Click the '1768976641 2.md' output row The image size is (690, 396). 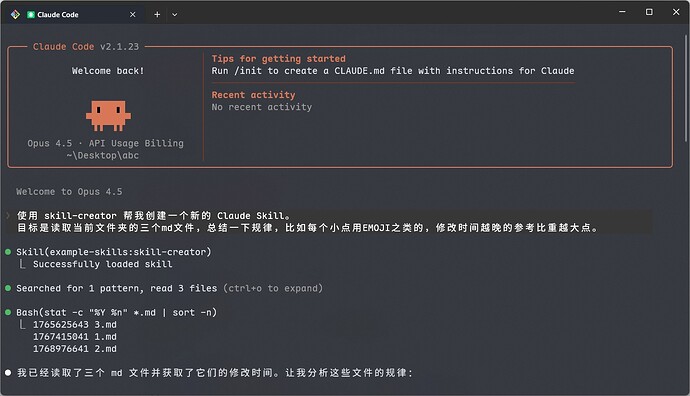click(x=75, y=349)
